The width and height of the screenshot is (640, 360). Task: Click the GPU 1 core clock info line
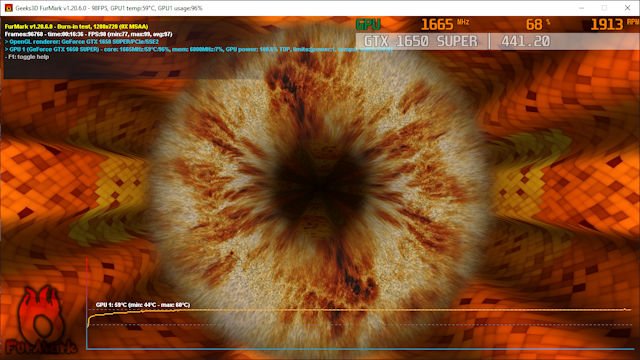[x=198, y=49]
